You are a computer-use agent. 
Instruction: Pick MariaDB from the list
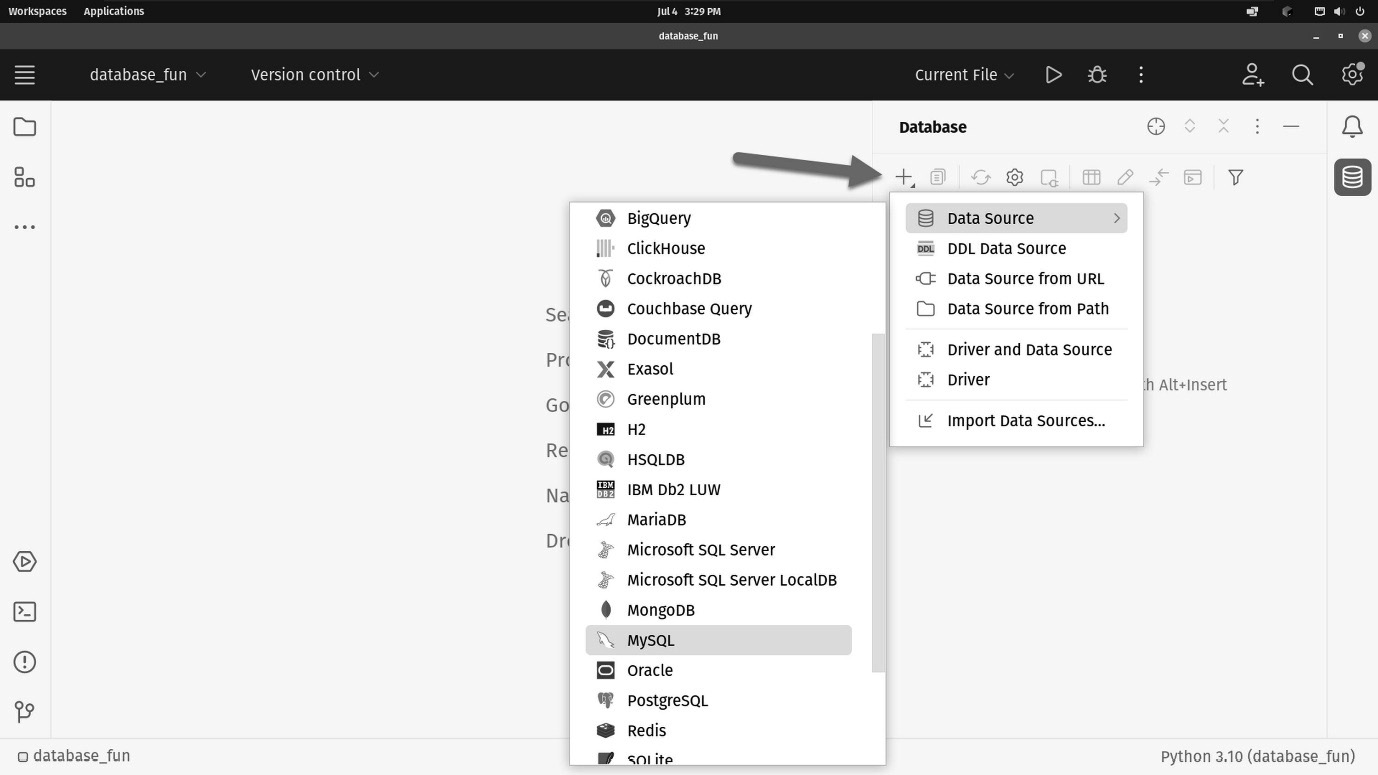point(719,519)
